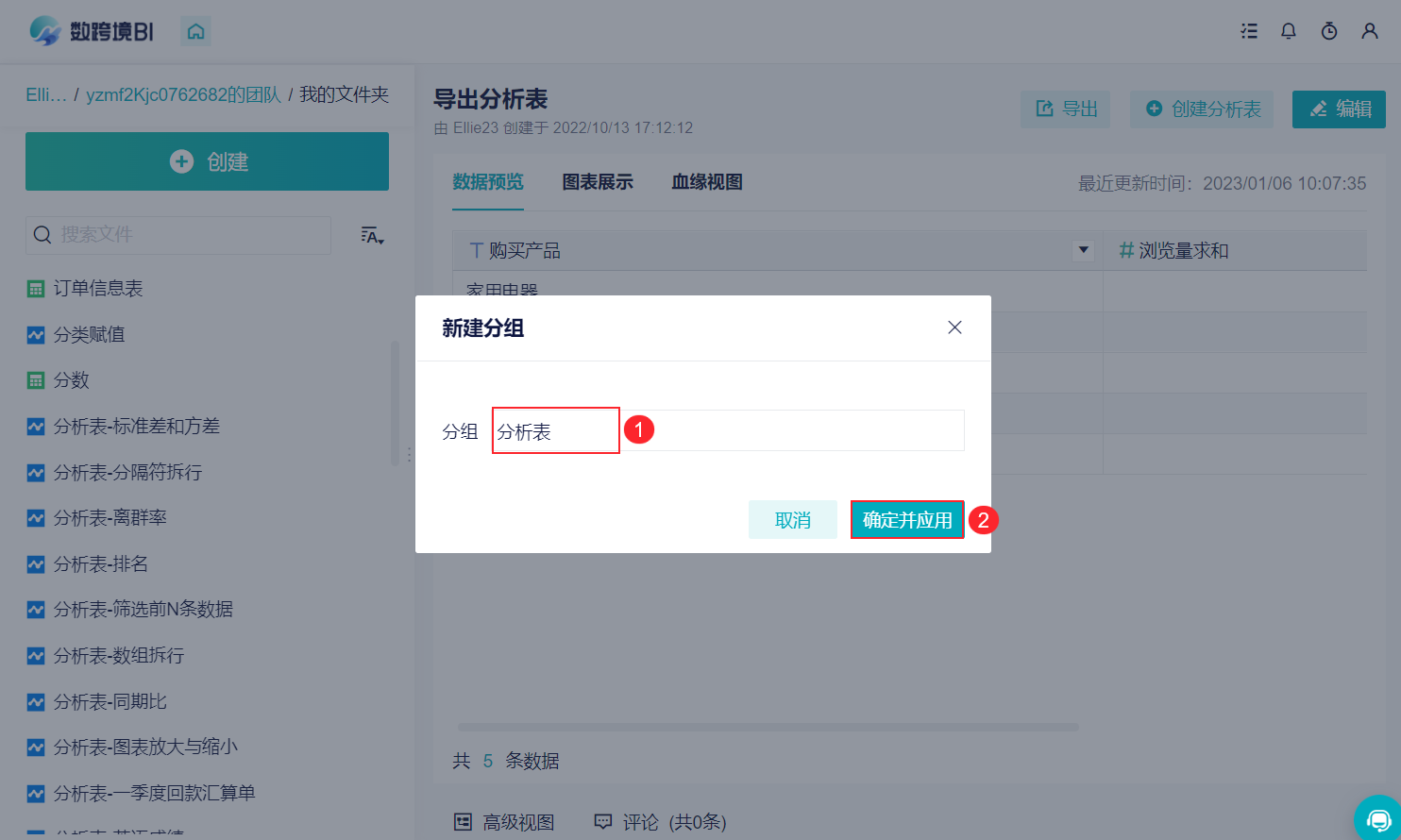Click the 分析表-标准差和方差 chart icon
The height and width of the screenshot is (840, 1401).
tap(36, 427)
